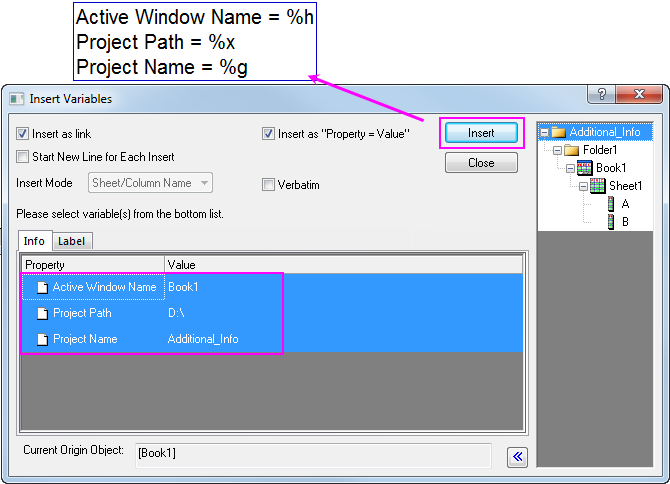This screenshot has height=484, width=670.
Task: Select Book1 workbook in the tree
Action: pyautogui.click(x=611, y=168)
